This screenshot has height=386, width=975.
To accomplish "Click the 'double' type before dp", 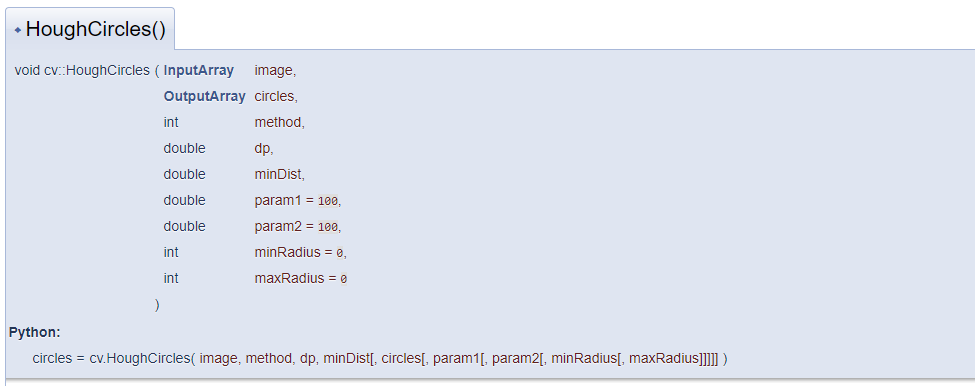I will pyautogui.click(x=184, y=149).
